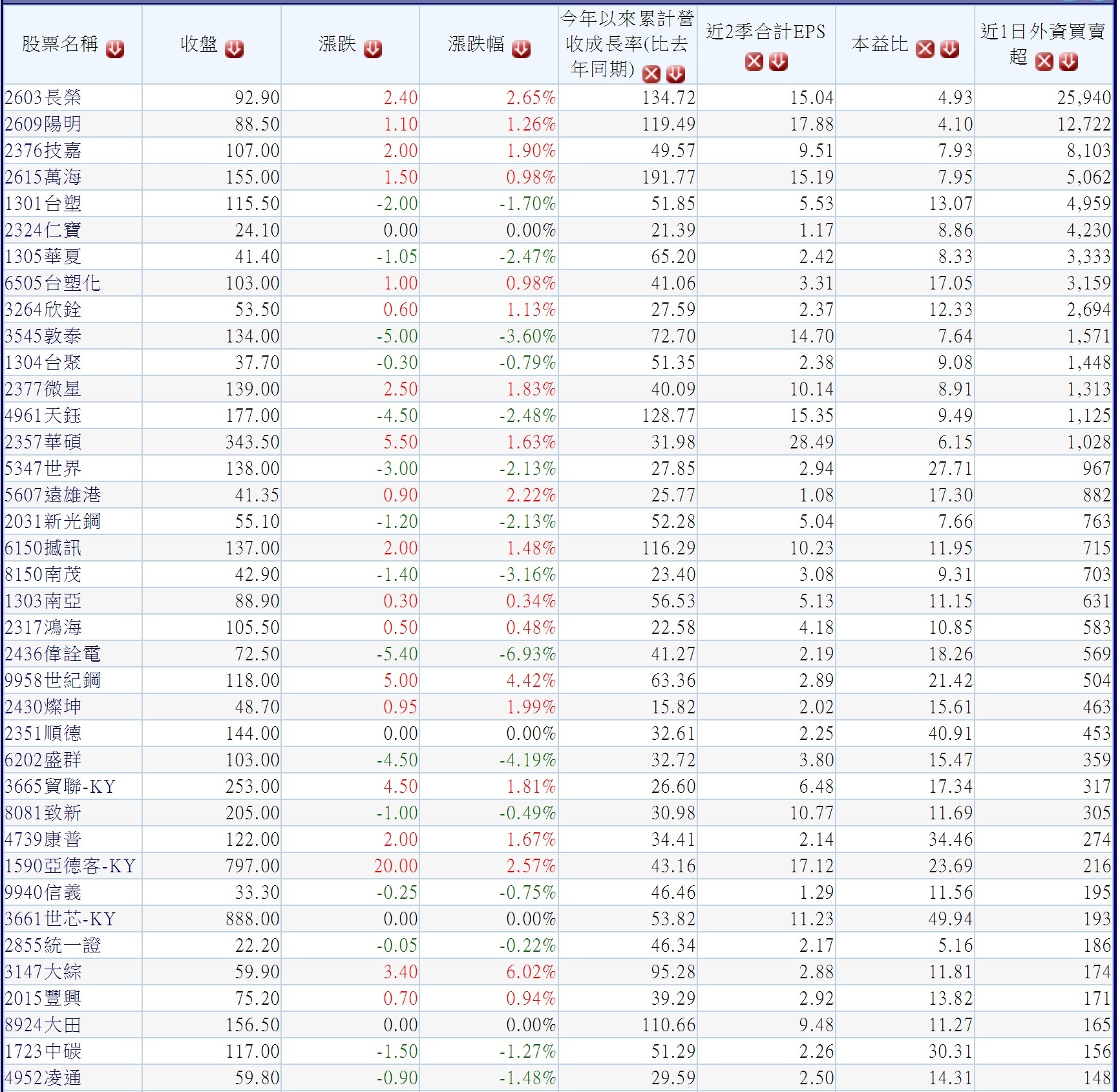Open stock link 1303南亞

pos(43,601)
